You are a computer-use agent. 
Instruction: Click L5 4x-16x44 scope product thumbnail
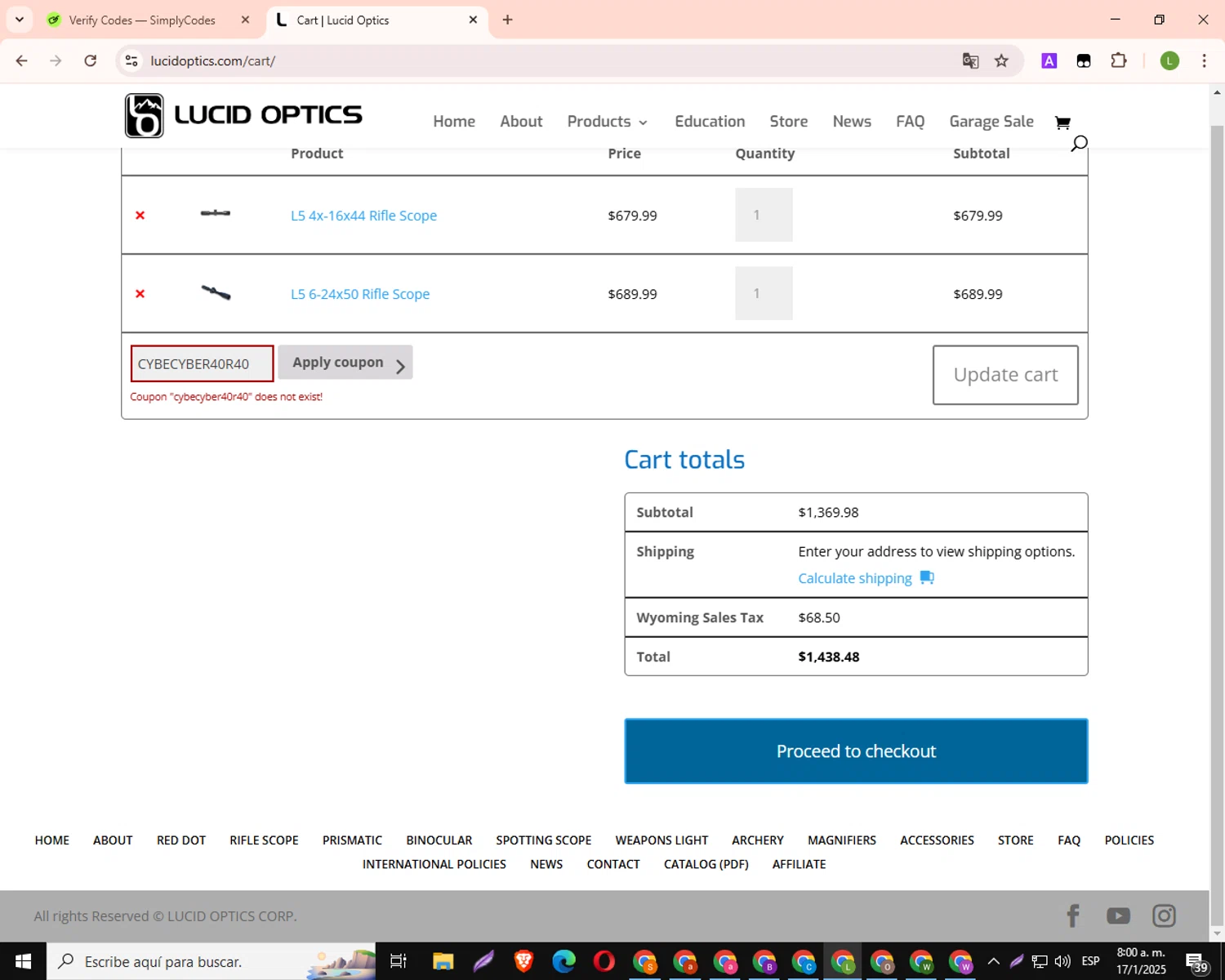[x=216, y=213]
